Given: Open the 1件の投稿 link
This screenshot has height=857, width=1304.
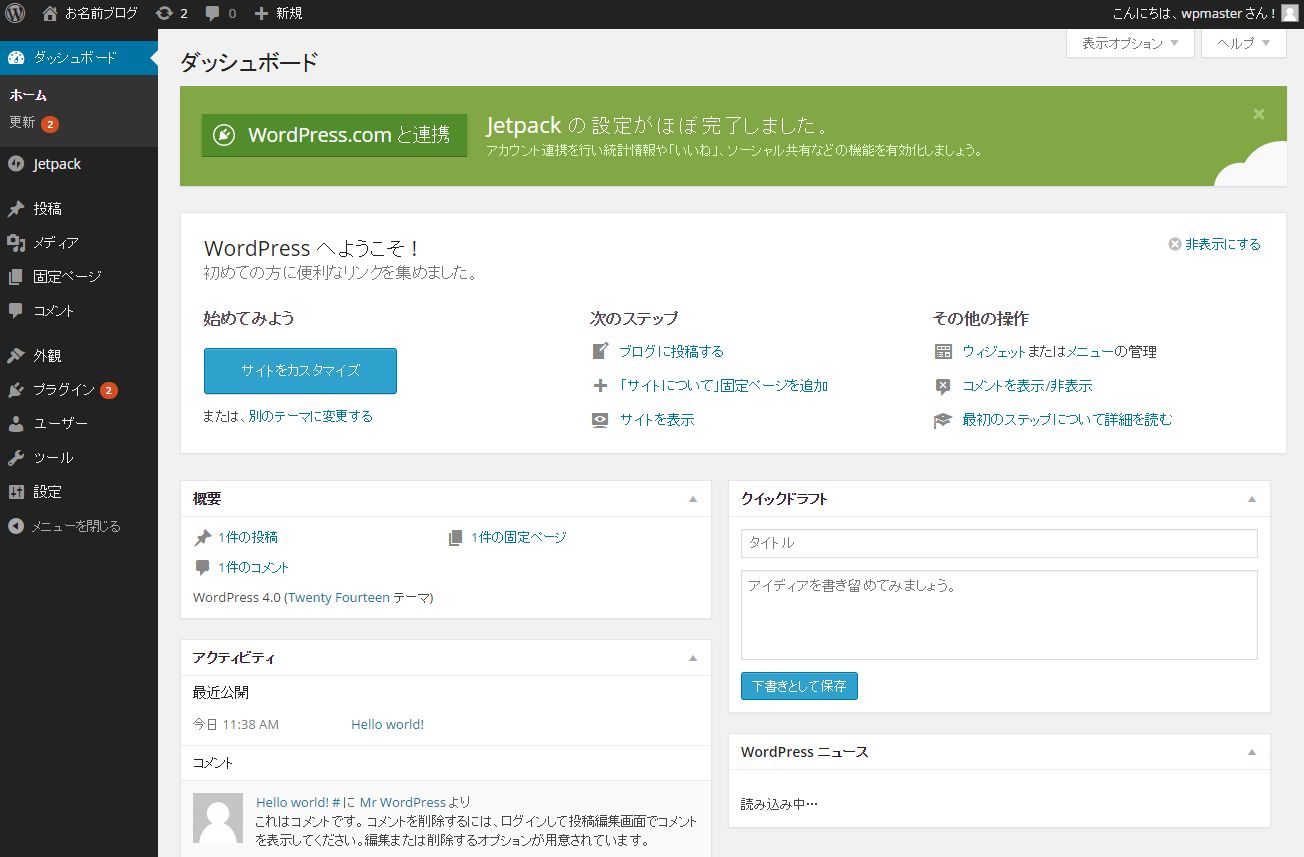Looking at the screenshot, I should 248,537.
